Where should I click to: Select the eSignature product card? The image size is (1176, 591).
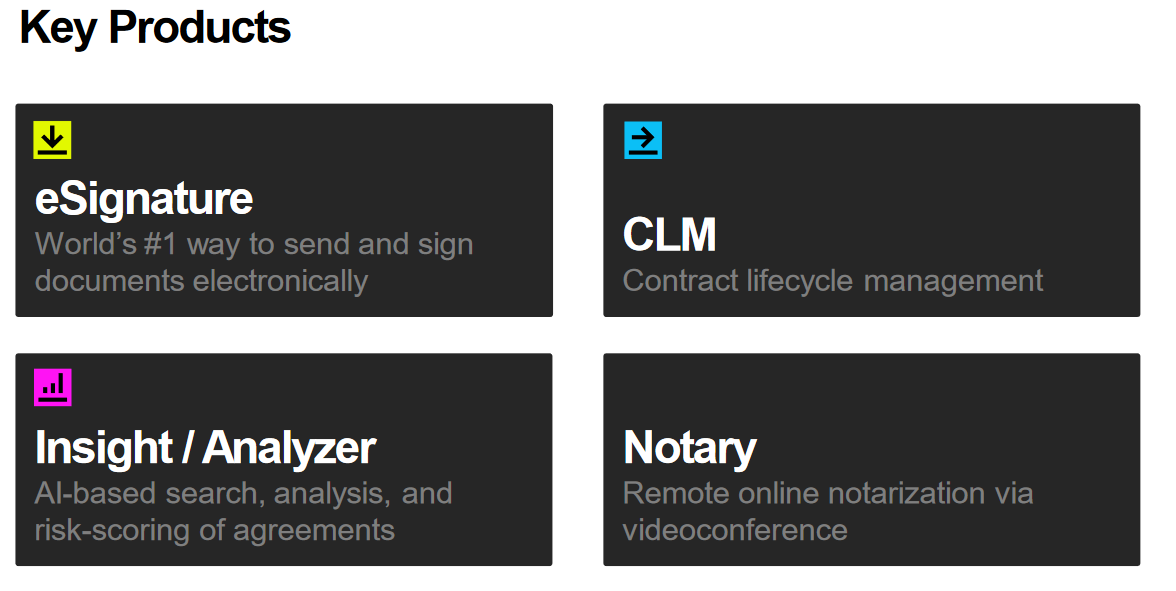(284, 210)
